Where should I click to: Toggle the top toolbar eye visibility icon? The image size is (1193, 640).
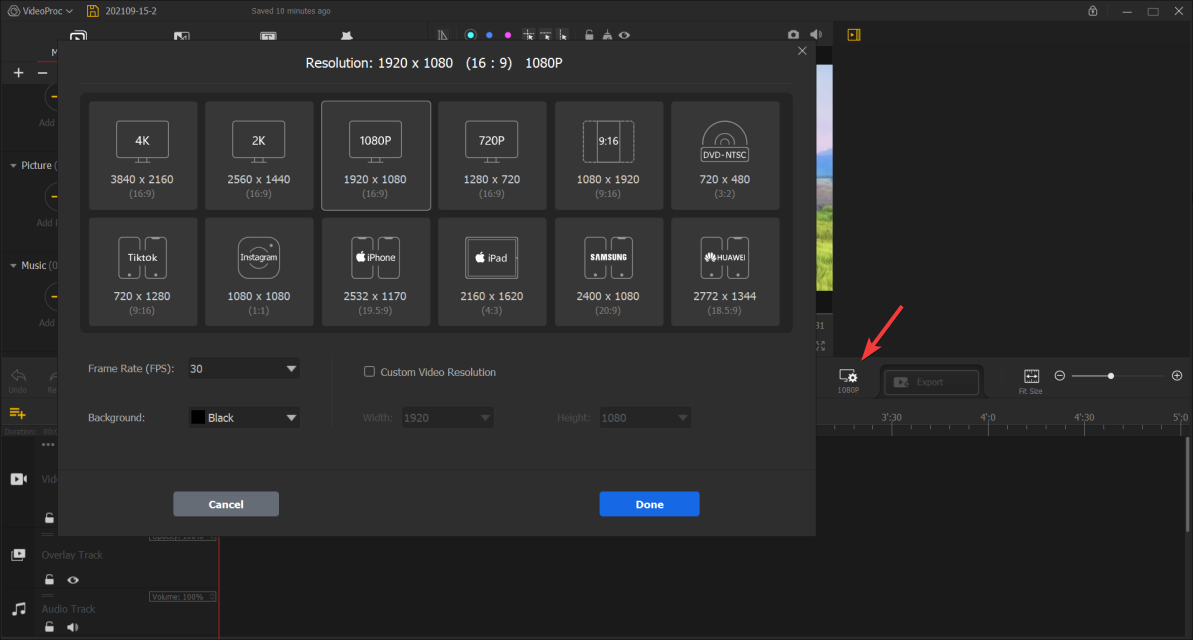[624, 35]
